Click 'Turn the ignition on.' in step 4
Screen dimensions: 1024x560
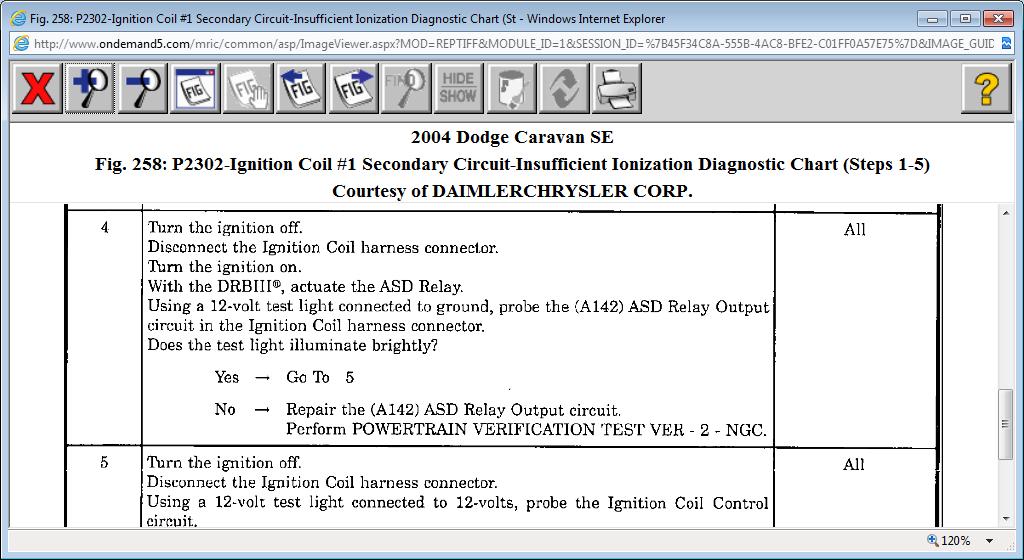(x=225, y=267)
